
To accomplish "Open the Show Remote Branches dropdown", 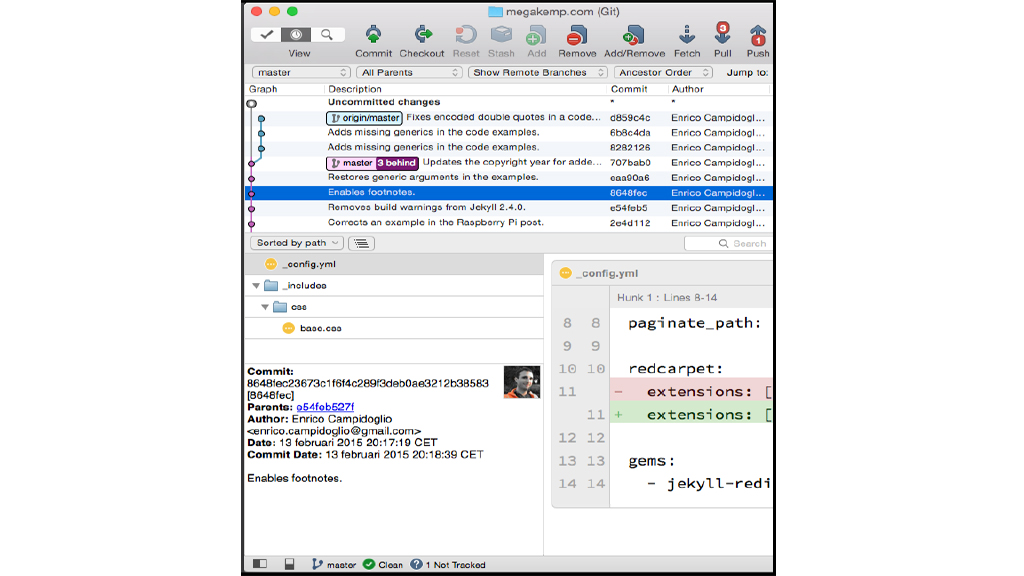I will tap(538, 72).
